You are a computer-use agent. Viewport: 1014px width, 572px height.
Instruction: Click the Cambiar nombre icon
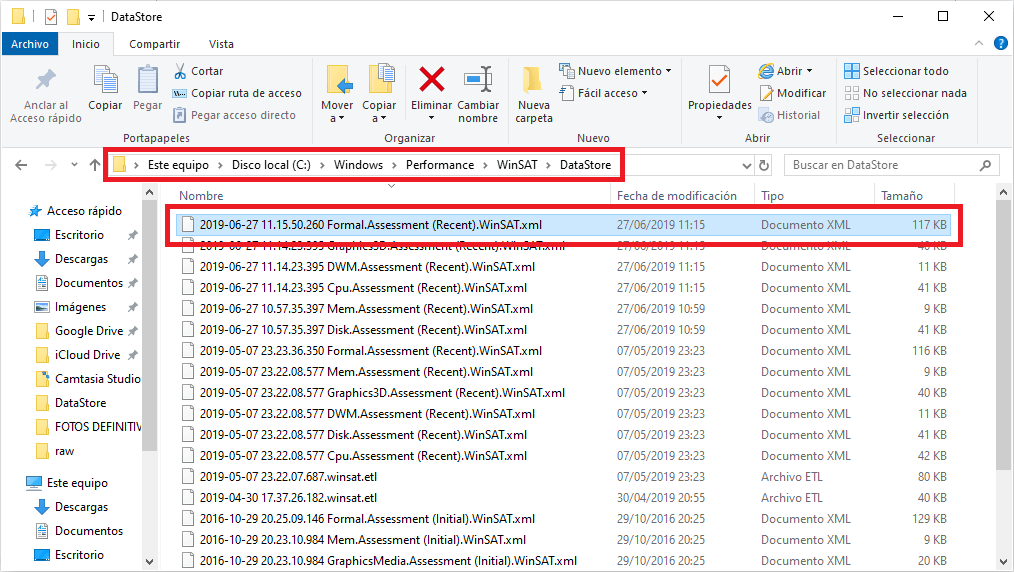pyautogui.click(x=479, y=79)
